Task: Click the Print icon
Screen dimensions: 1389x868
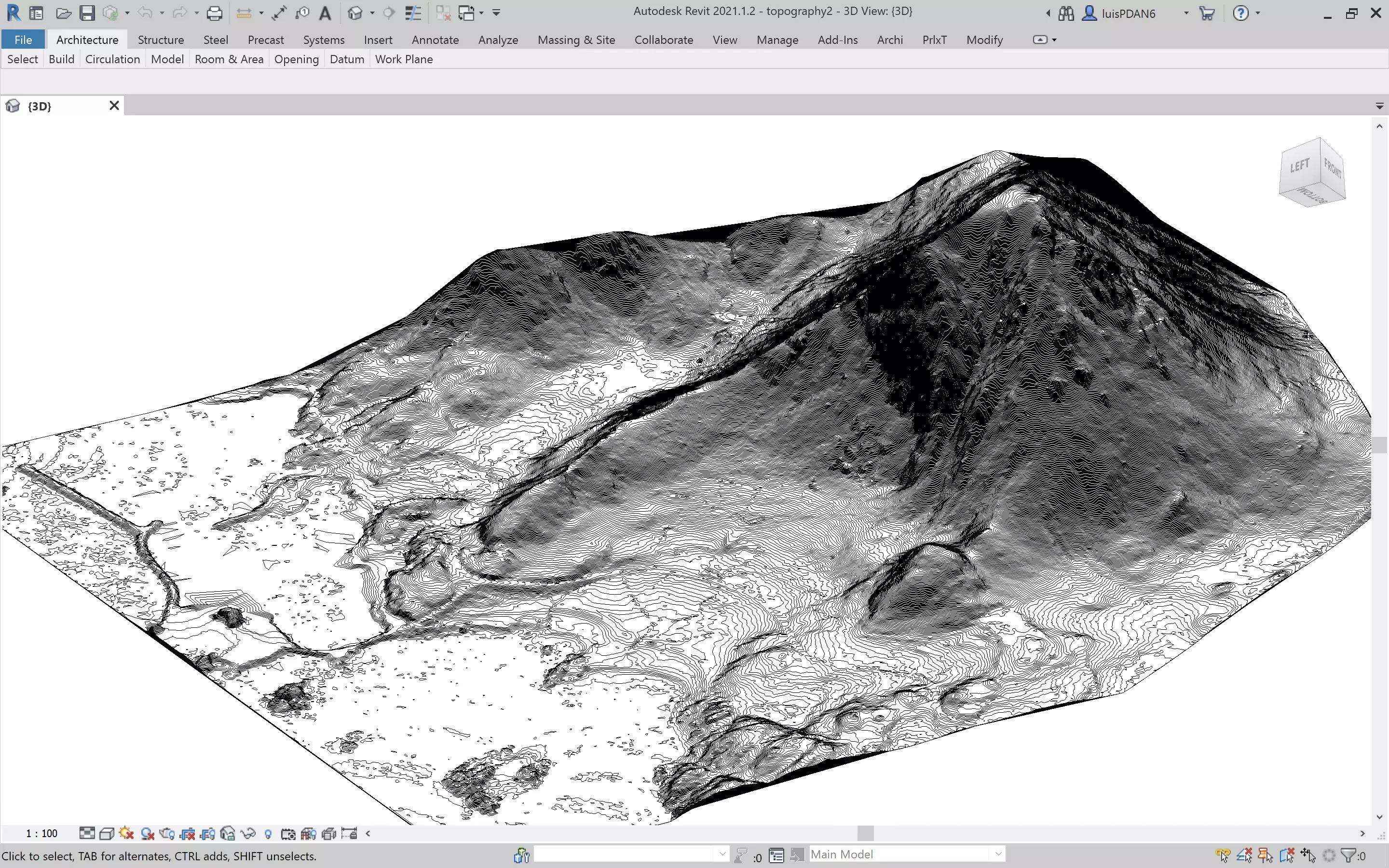Action: pyautogui.click(x=214, y=13)
